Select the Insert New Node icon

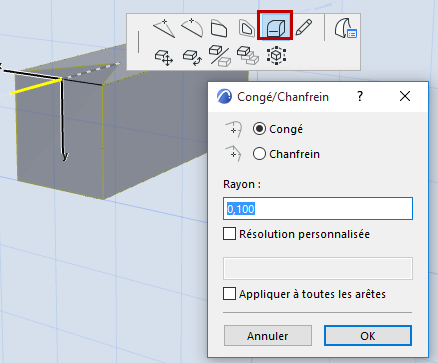point(164,28)
